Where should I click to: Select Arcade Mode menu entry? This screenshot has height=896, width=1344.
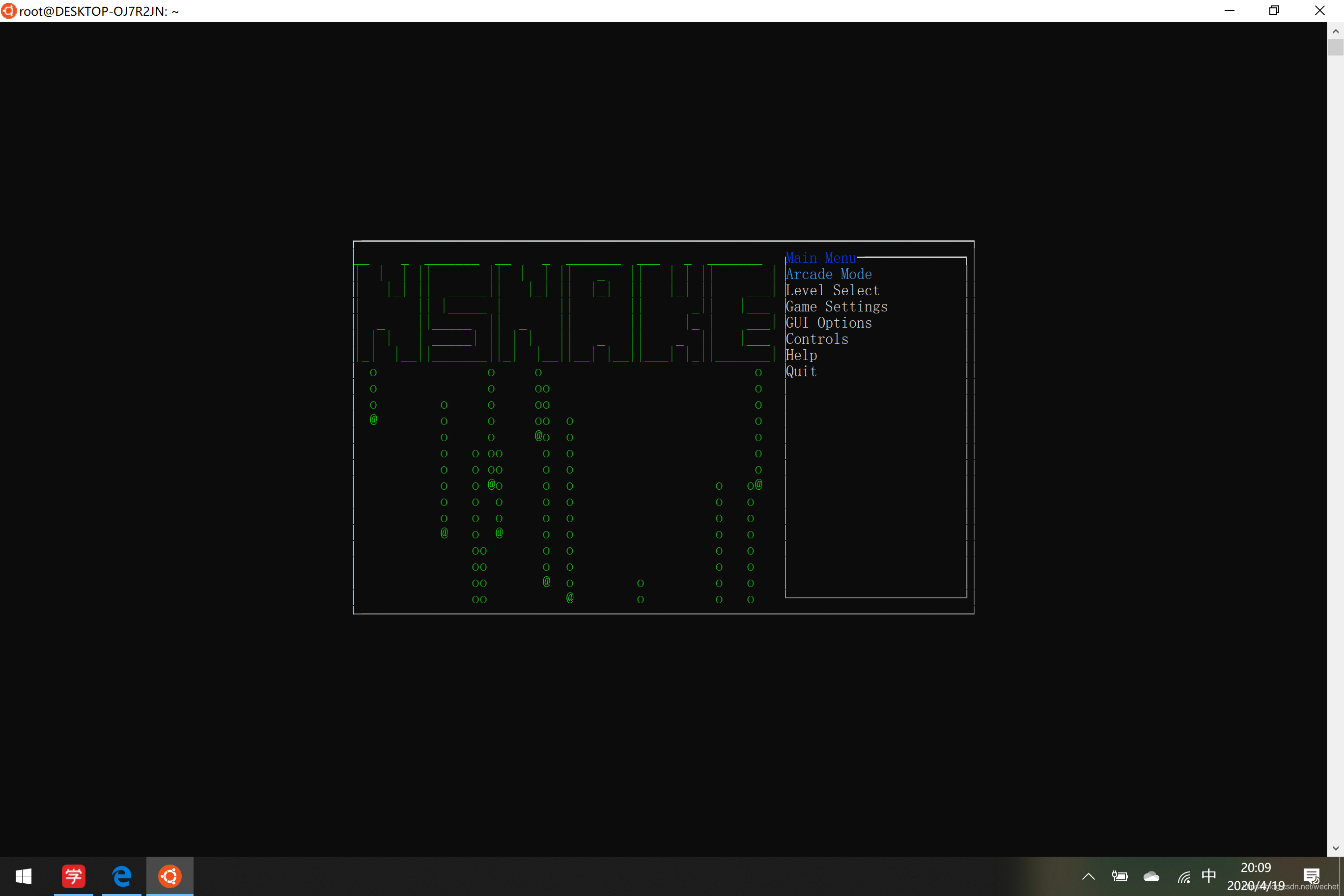pyautogui.click(x=828, y=274)
